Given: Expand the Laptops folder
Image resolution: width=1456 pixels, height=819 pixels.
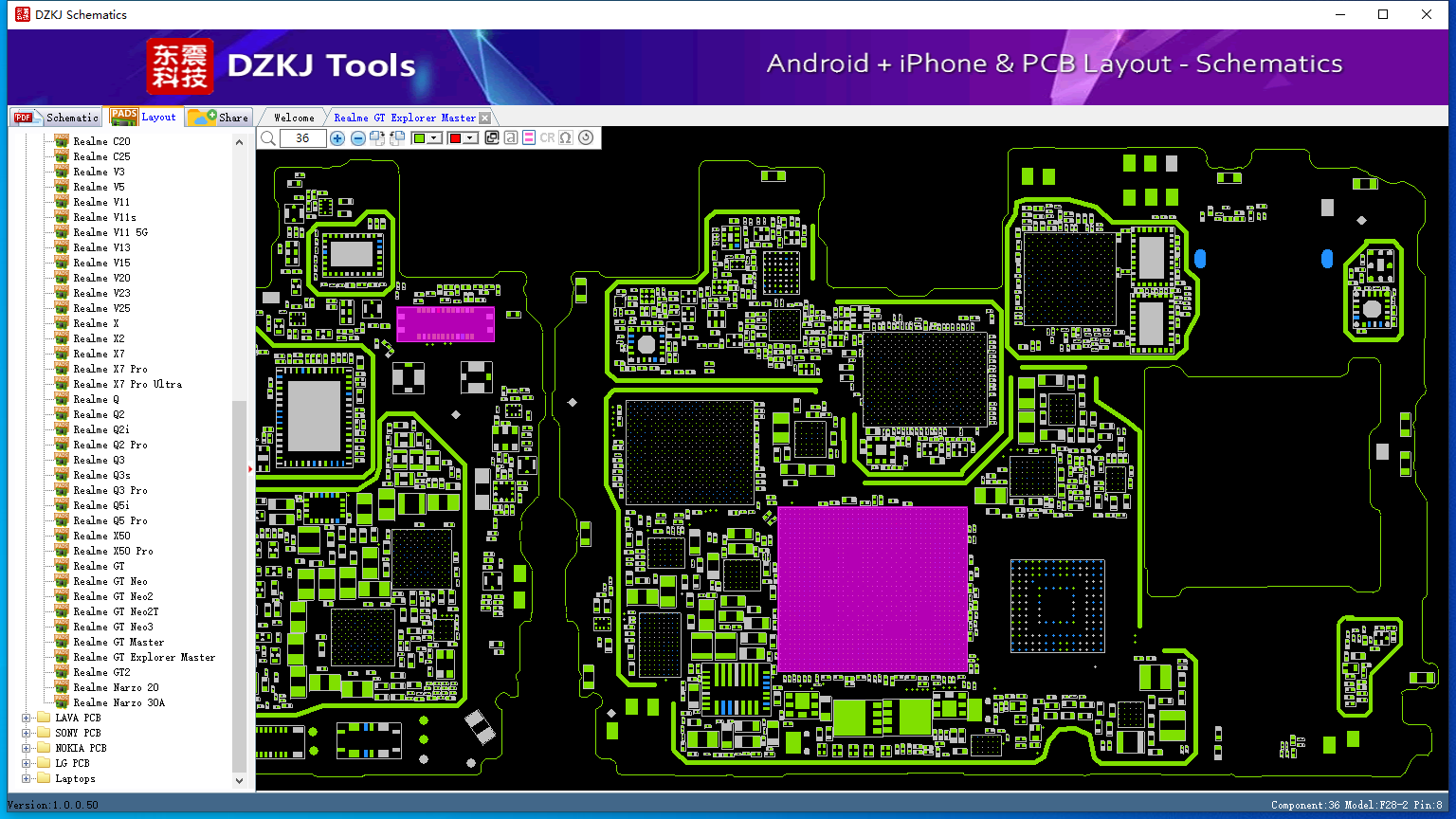Looking at the screenshot, I should [x=27, y=779].
